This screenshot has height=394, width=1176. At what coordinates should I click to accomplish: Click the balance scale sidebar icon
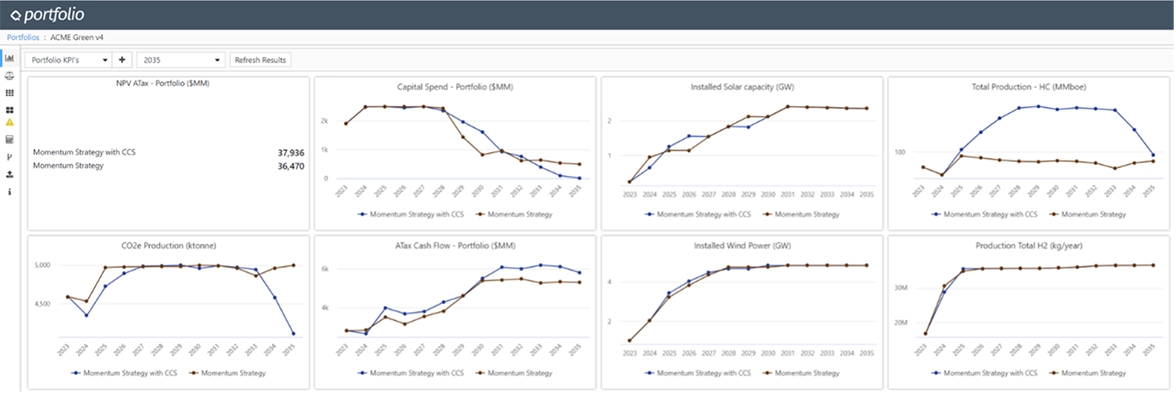click(10, 76)
